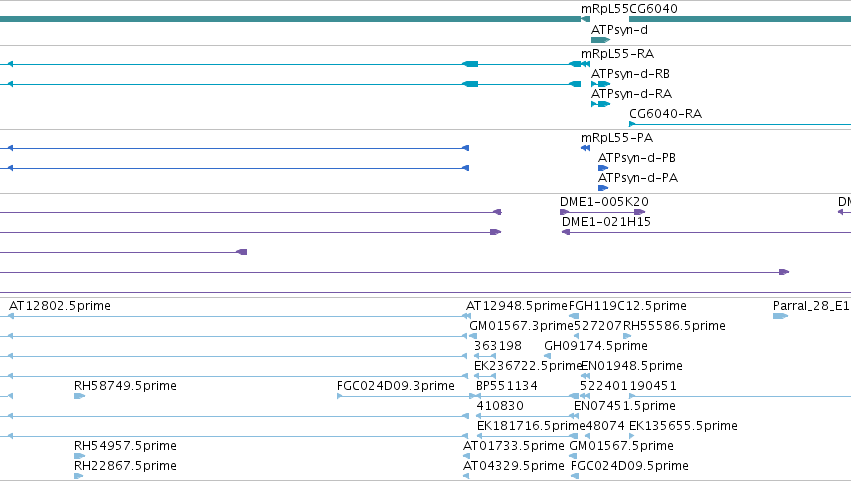The image size is (851, 481).
Task: Select the EK236722.5prime EST label
Action: click(x=528, y=366)
